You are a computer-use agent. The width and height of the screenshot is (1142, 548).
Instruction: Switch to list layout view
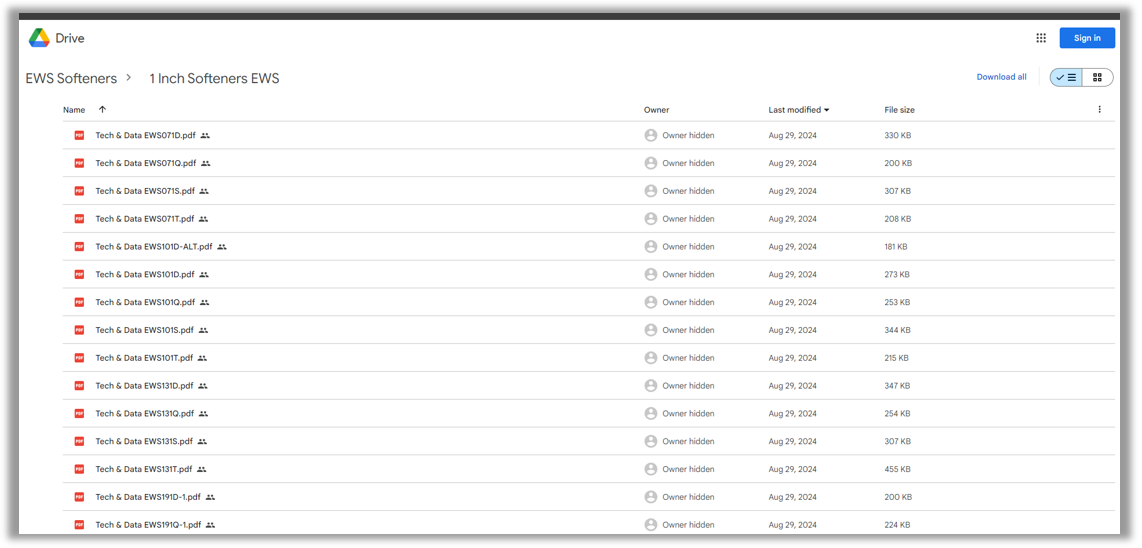[x=1067, y=77]
